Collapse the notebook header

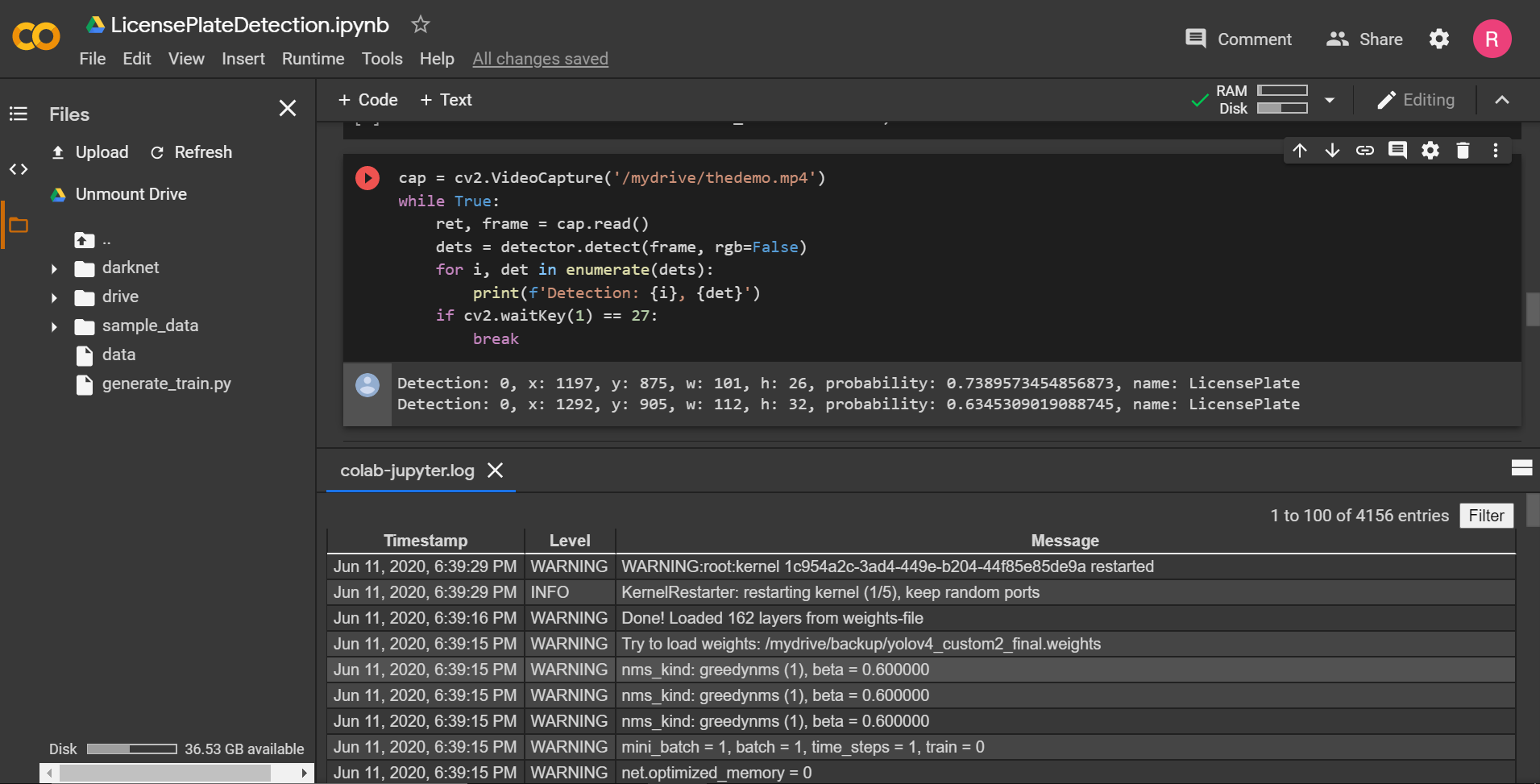(x=1502, y=99)
